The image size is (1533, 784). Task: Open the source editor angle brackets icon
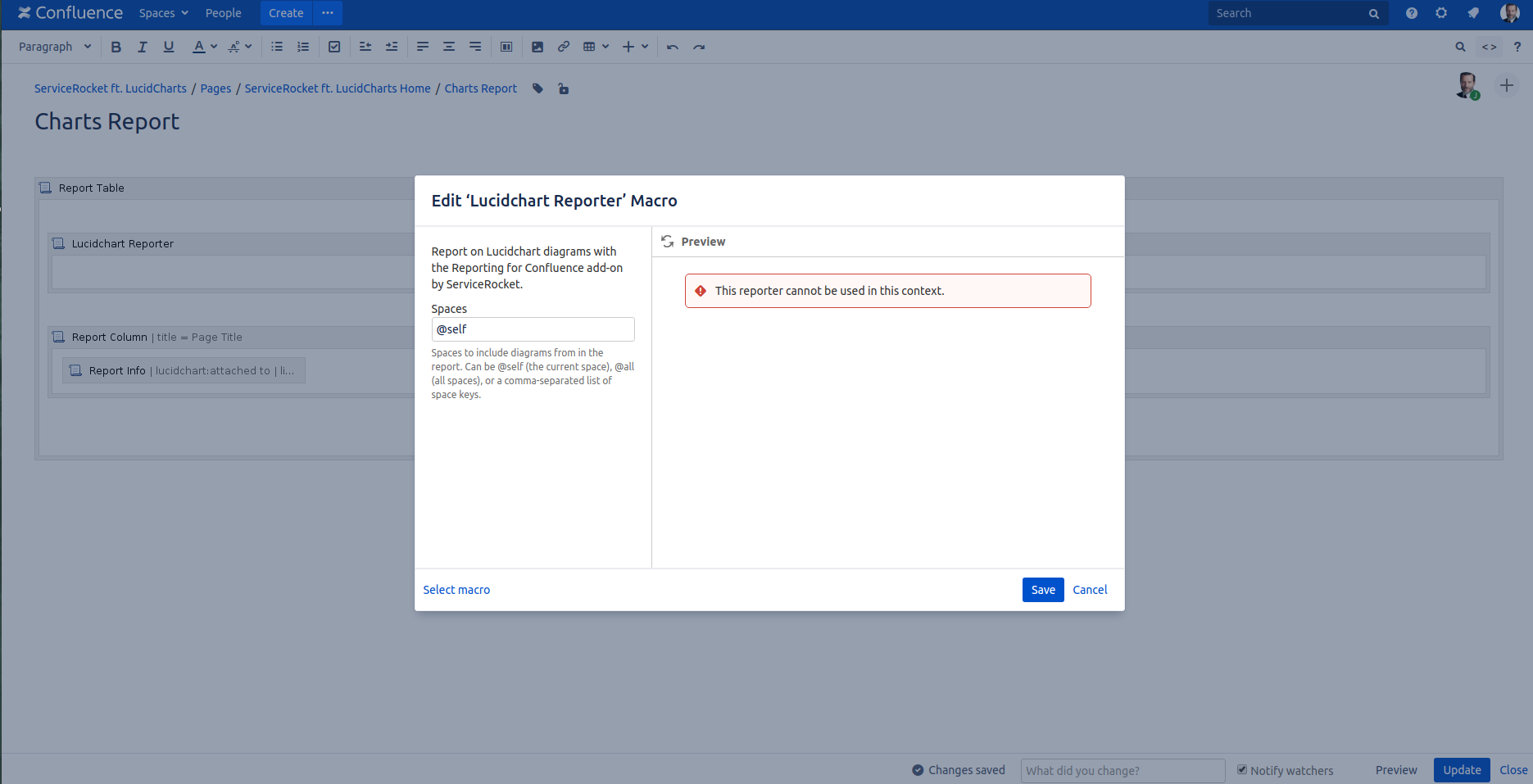[1490, 47]
